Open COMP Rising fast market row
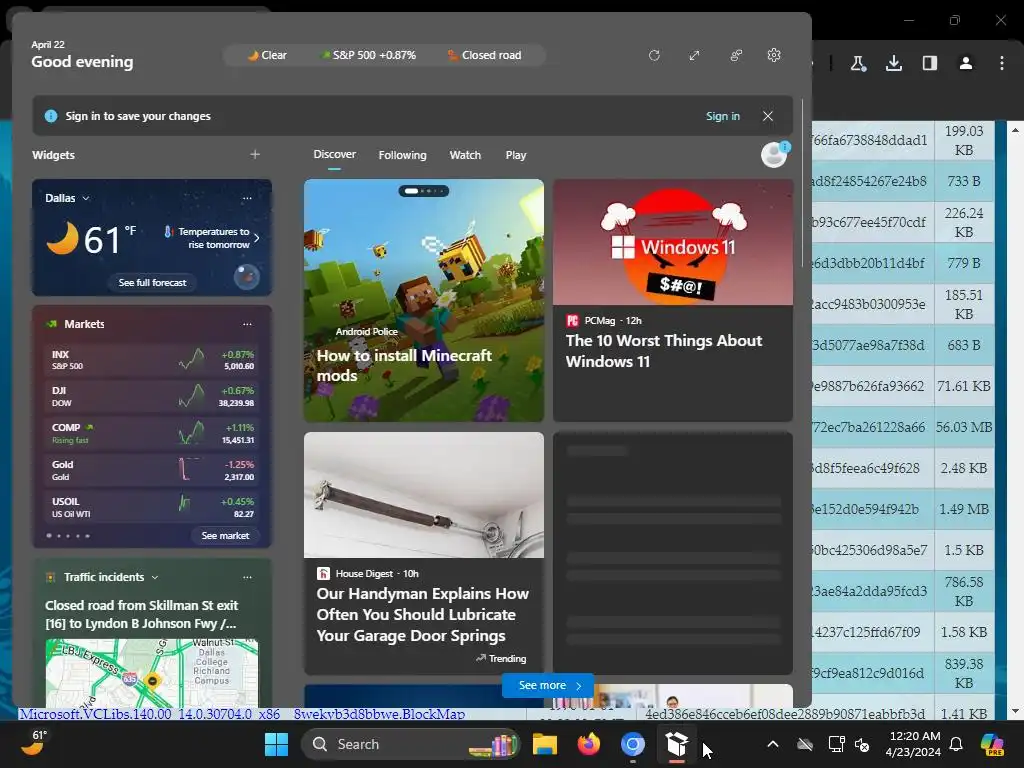This screenshot has width=1024, height=768. 152,434
